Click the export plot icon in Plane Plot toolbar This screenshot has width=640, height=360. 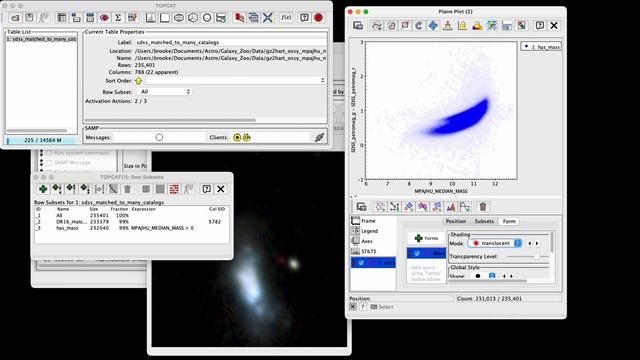tap(521, 26)
